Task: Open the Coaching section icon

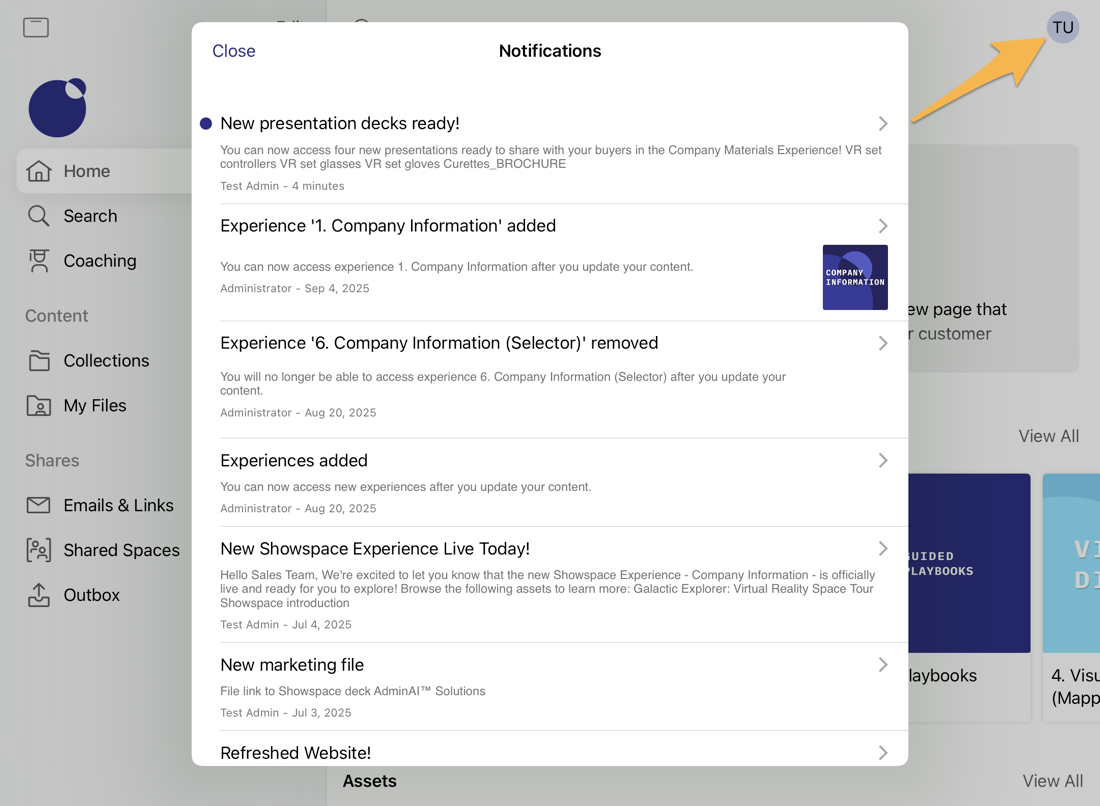Action: pyautogui.click(x=37, y=260)
